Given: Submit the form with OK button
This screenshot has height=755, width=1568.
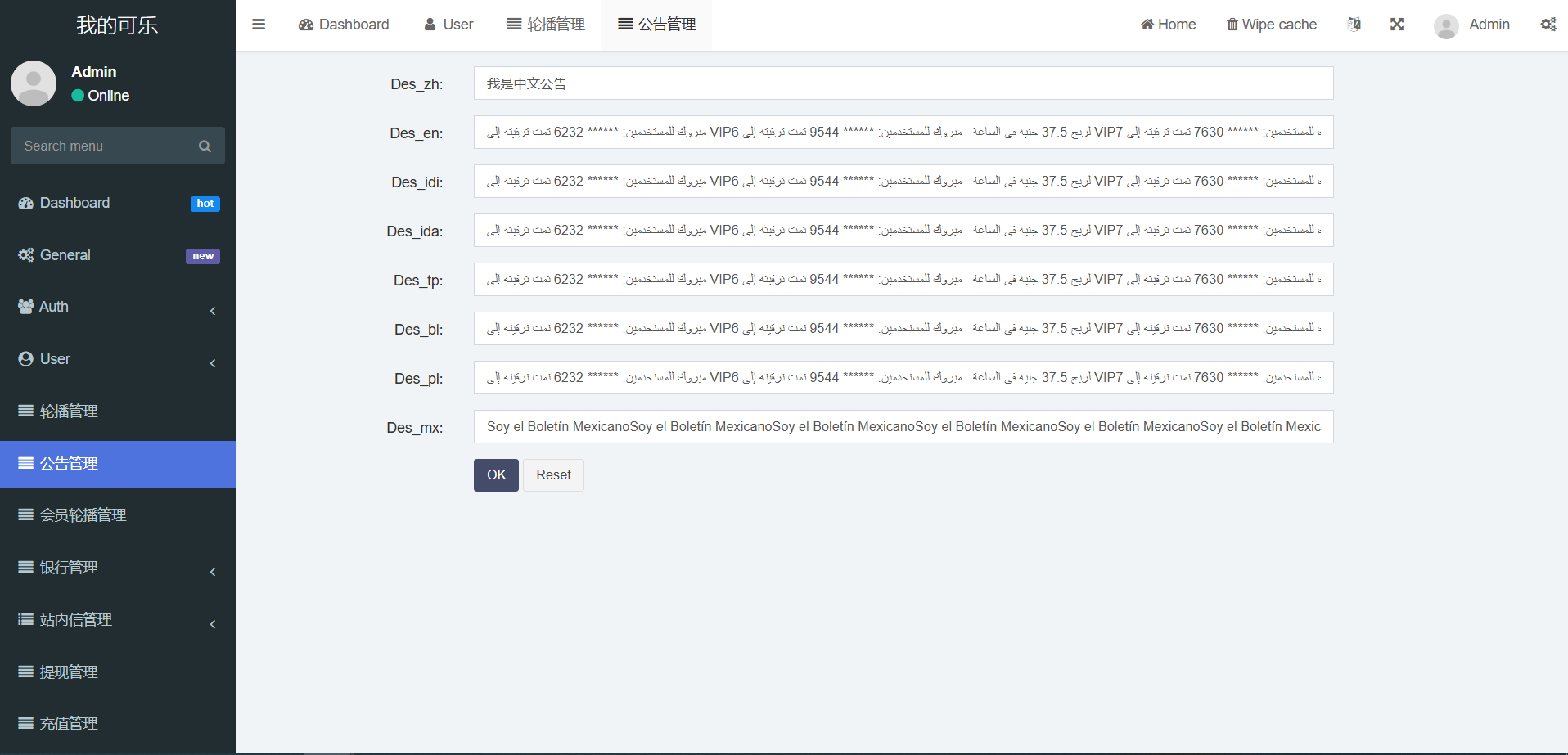Looking at the screenshot, I should tap(496, 475).
